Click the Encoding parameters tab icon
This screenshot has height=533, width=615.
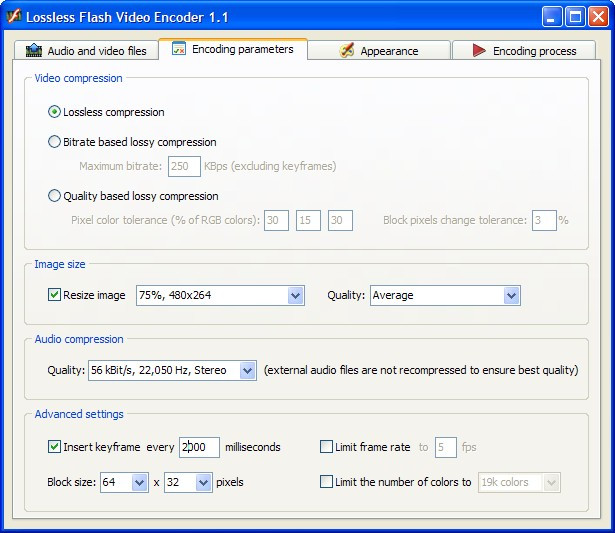point(179,49)
